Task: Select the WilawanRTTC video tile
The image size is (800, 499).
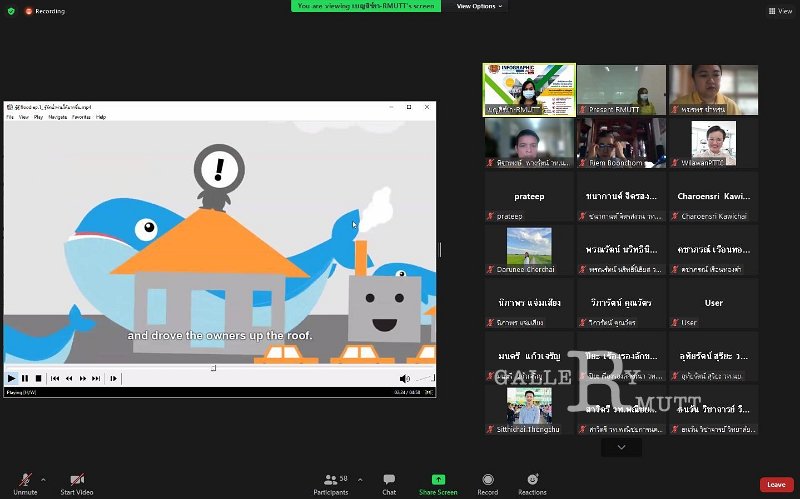Action: click(713, 143)
